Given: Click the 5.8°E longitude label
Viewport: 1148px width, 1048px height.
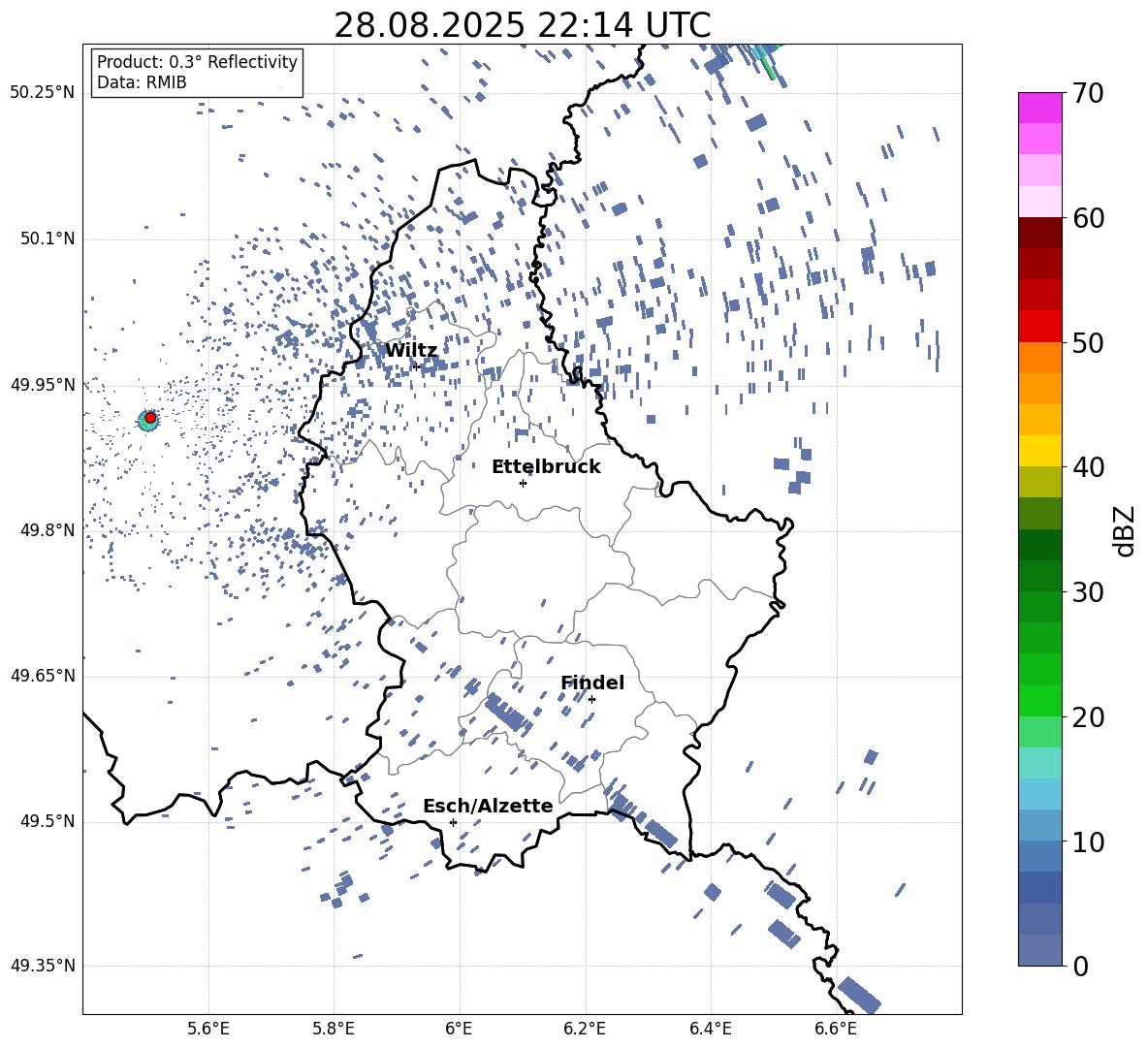Looking at the screenshot, I should (334, 1029).
